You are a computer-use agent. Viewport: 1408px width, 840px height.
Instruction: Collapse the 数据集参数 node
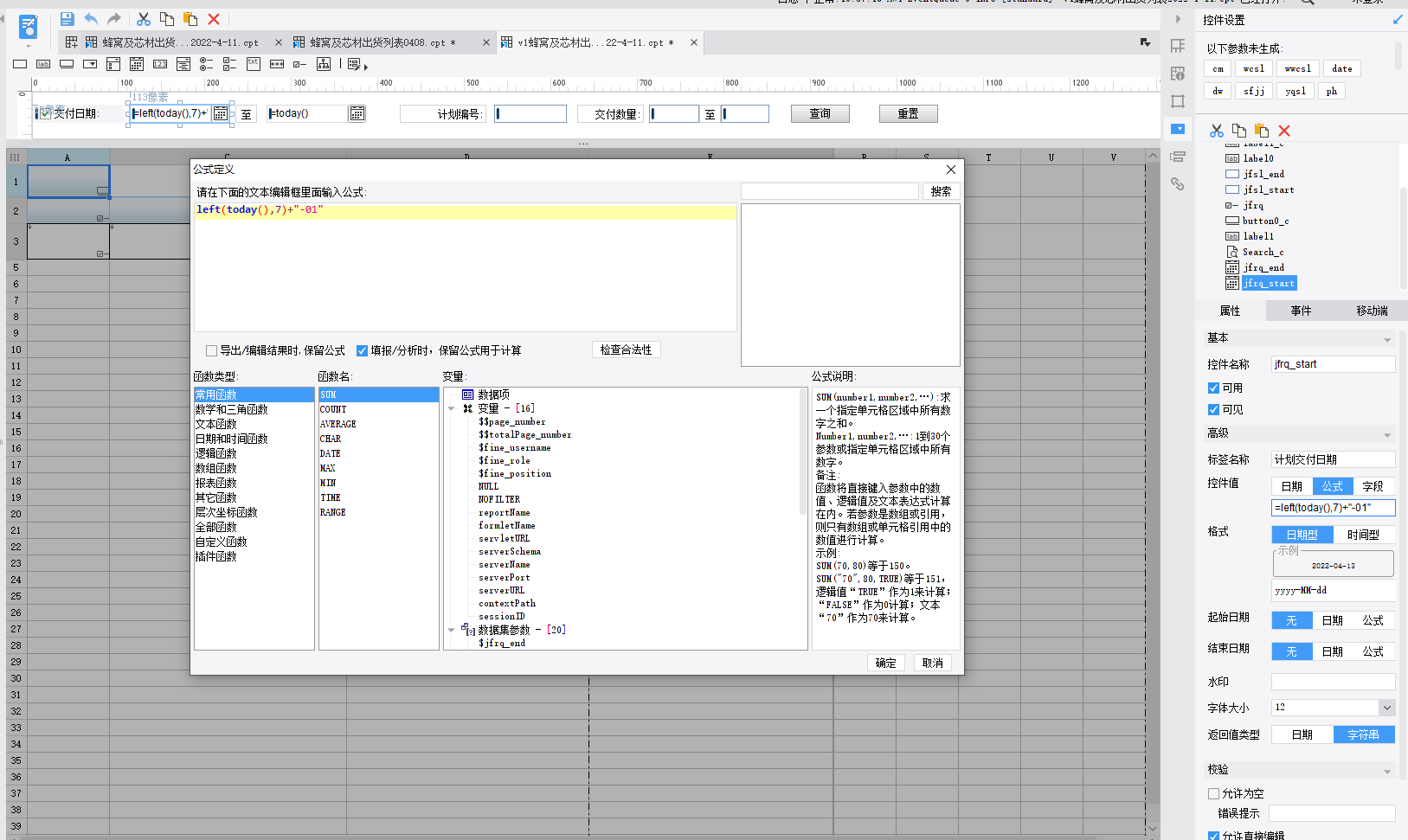point(452,630)
